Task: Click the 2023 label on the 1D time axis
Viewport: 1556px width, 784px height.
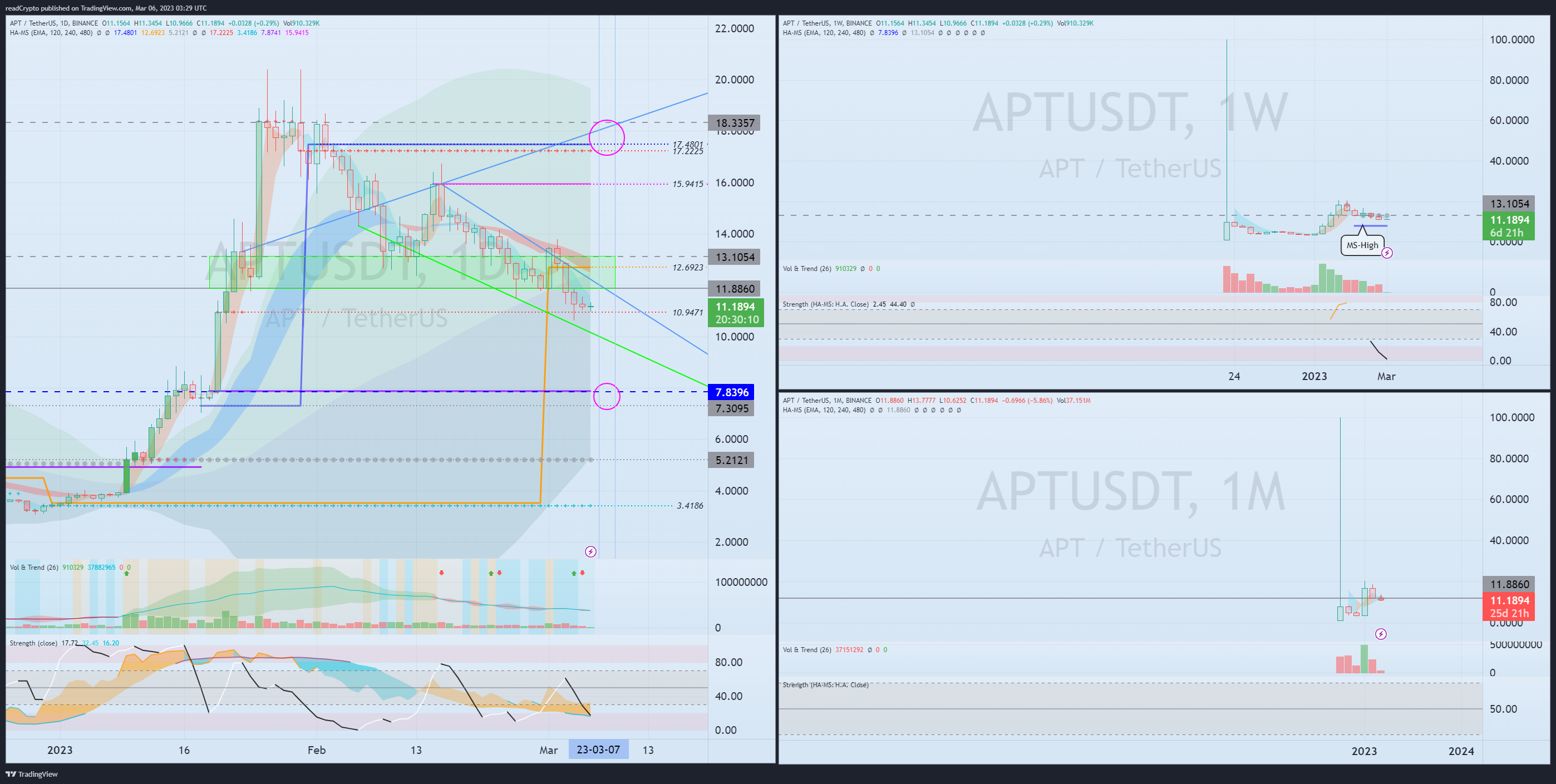Action: (x=60, y=750)
